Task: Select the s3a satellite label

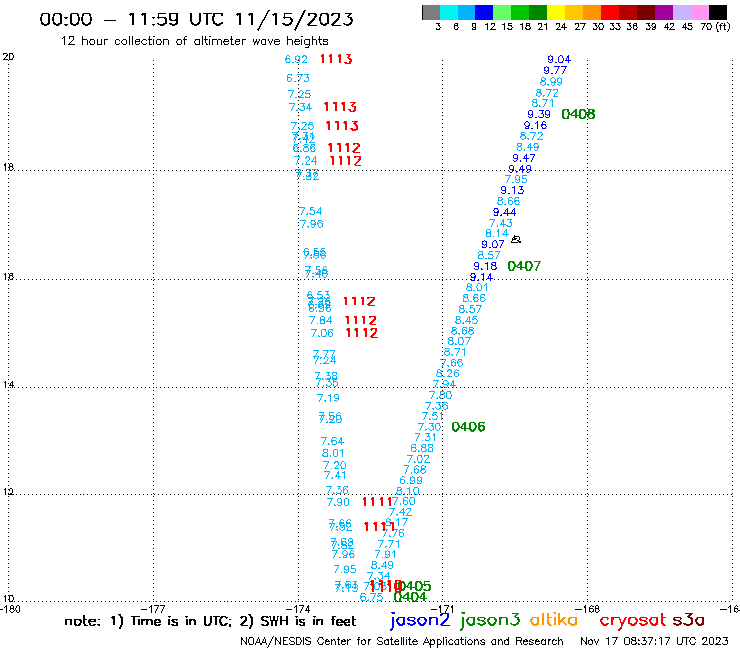Action: [688, 620]
